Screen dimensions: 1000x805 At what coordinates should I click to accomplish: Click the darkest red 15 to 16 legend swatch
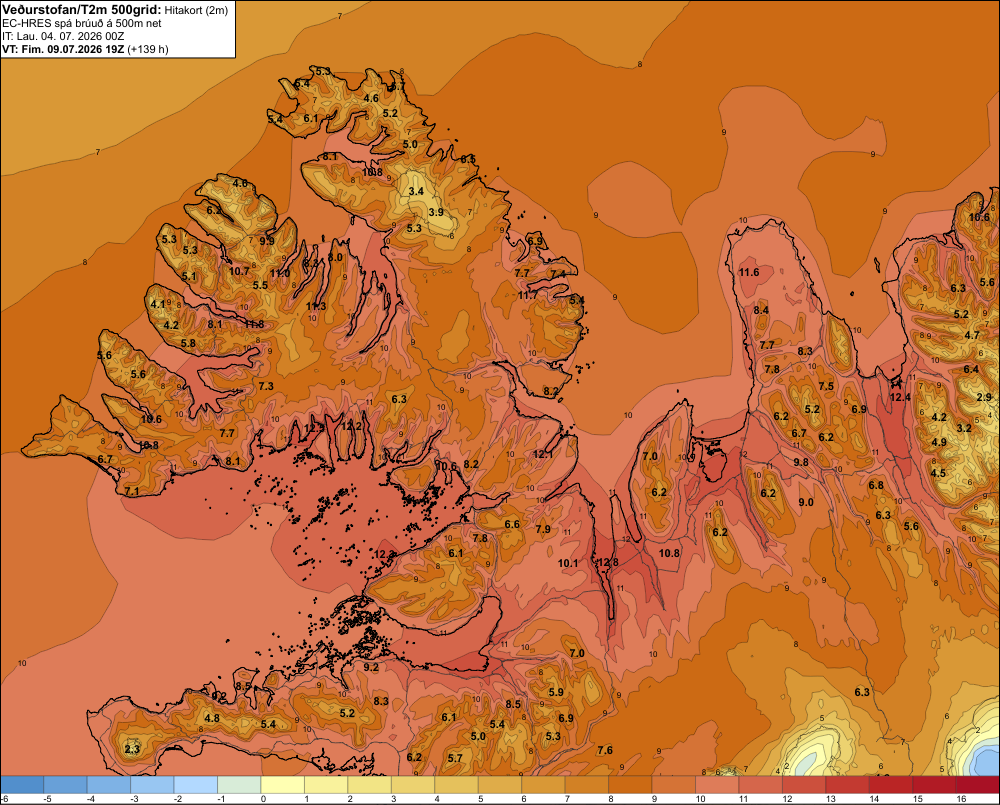pos(934,785)
